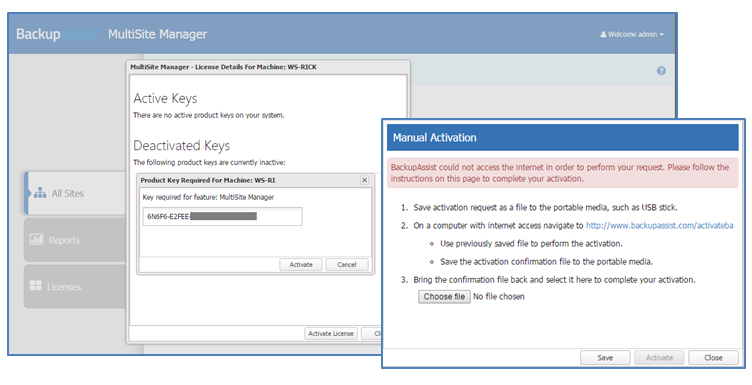Image resolution: width=752 pixels, height=385 pixels.
Task: Click 'Use previously saved file' bullet text
Action: pos(531,244)
